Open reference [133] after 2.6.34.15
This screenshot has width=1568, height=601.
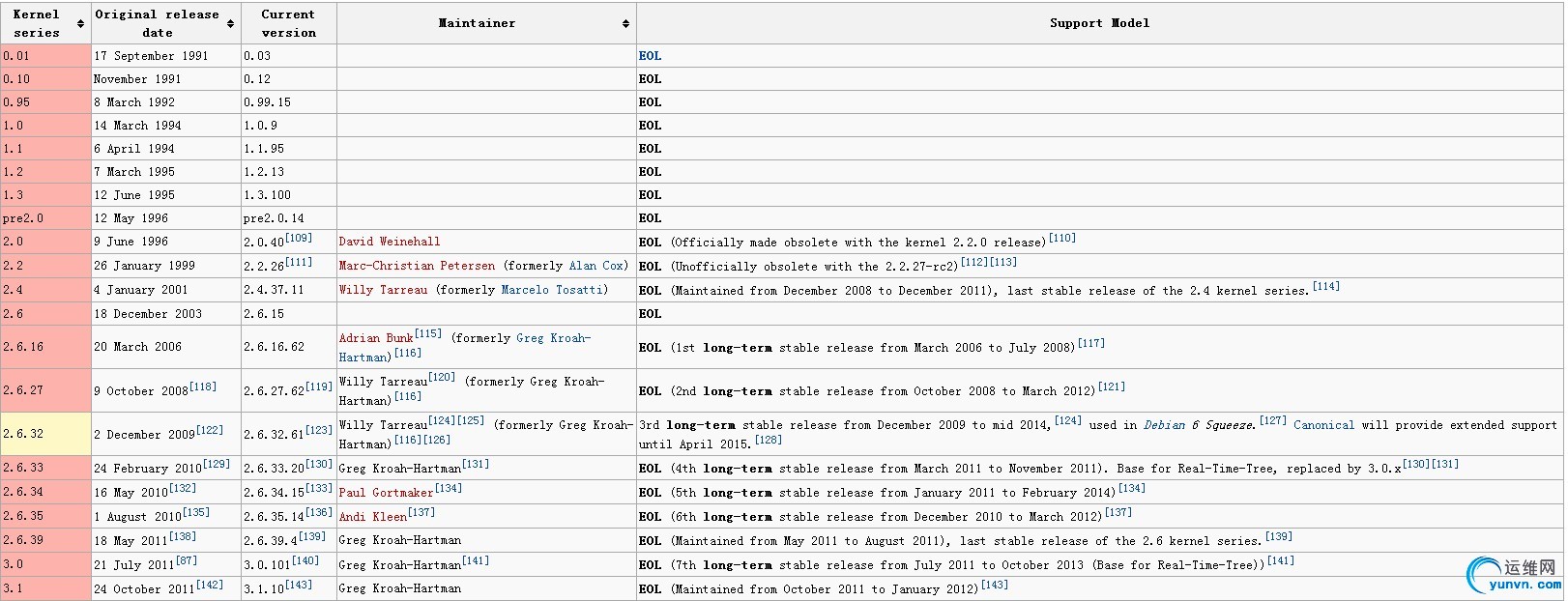click(x=319, y=488)
